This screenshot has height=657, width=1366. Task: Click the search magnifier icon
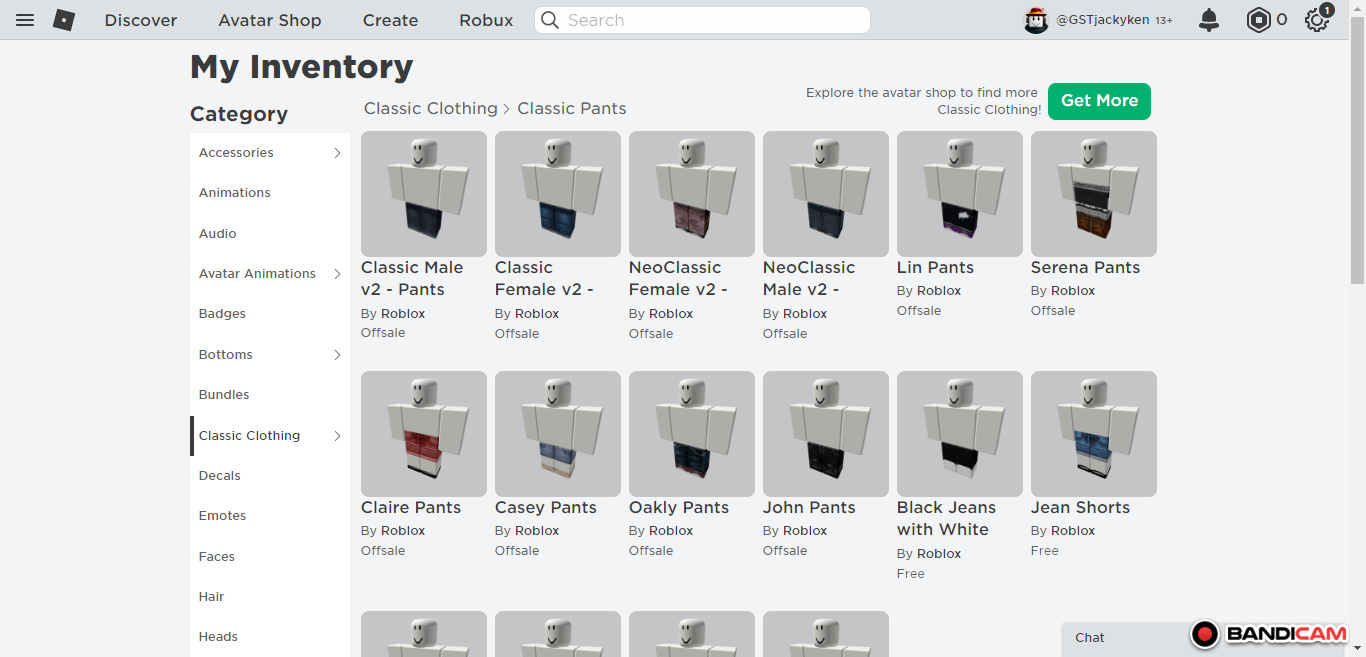tap(550, 20)
